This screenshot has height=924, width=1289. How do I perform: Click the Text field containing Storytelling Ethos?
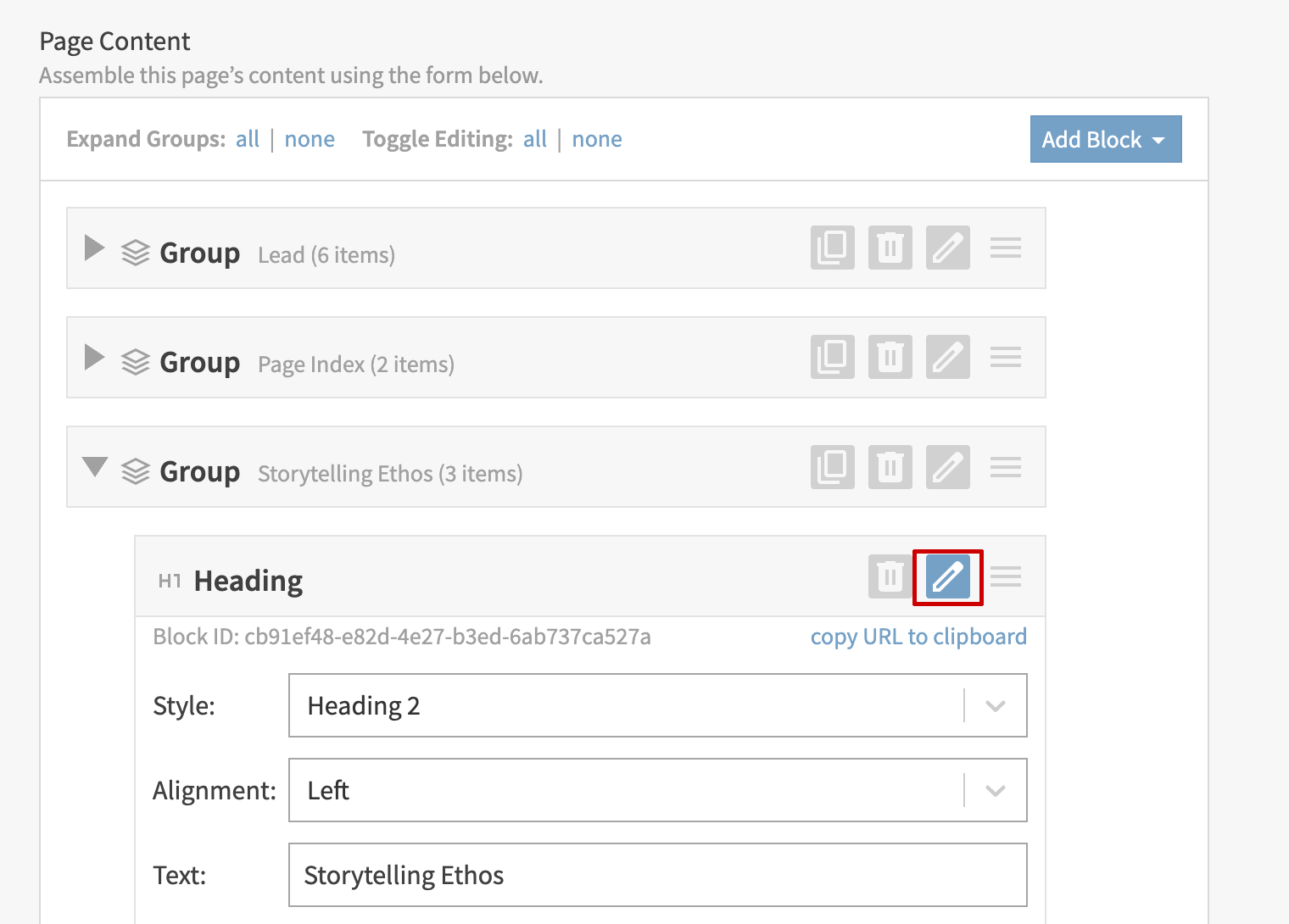tap(657, 875)
